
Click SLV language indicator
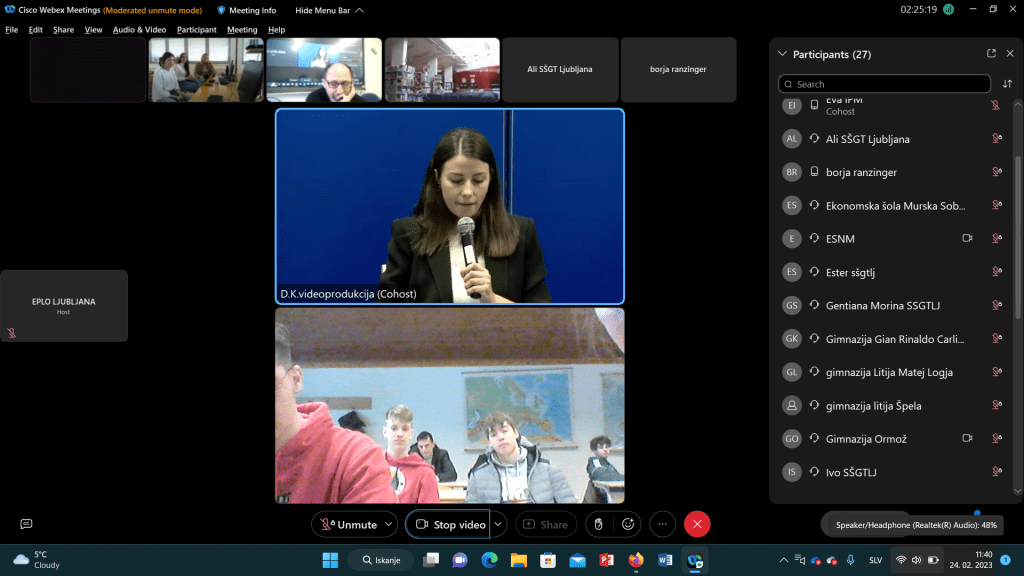click(875, 560)
